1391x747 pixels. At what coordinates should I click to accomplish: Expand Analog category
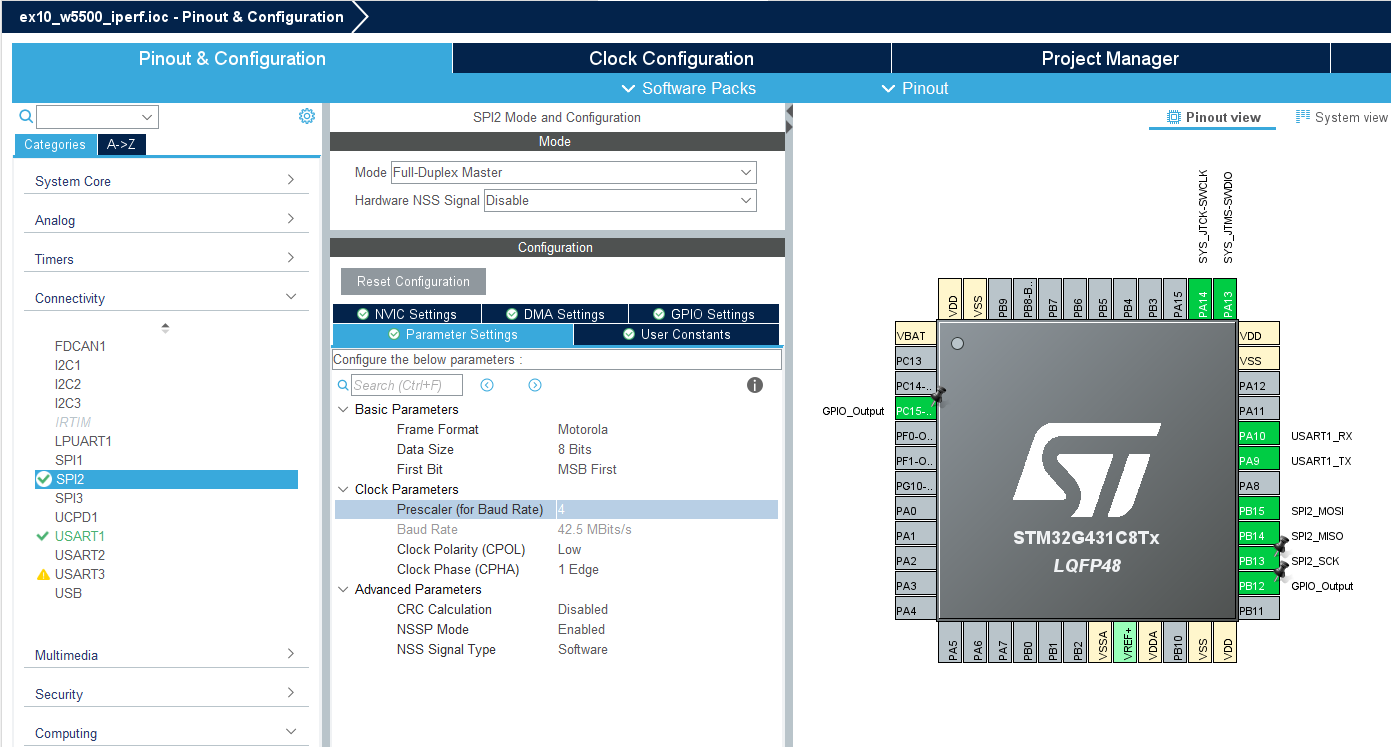[x=166, y=220]
